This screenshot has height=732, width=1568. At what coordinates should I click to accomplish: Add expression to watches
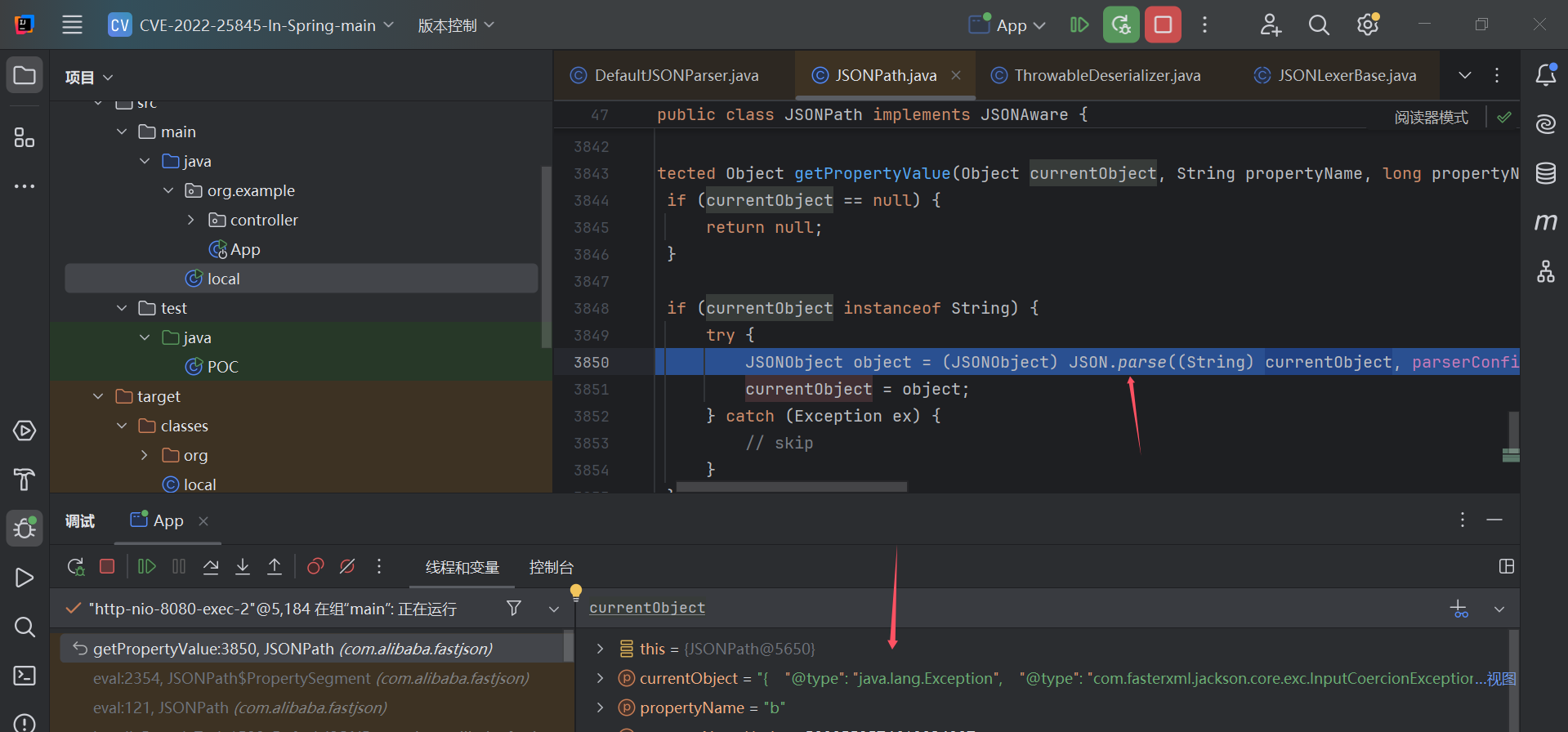click(1459, 609)
